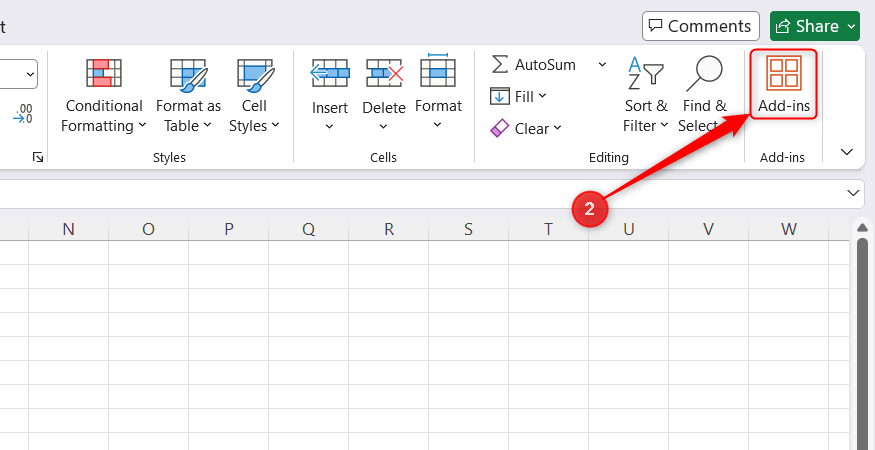Expand the Delete dropdown arrow

tap(383, 127)
